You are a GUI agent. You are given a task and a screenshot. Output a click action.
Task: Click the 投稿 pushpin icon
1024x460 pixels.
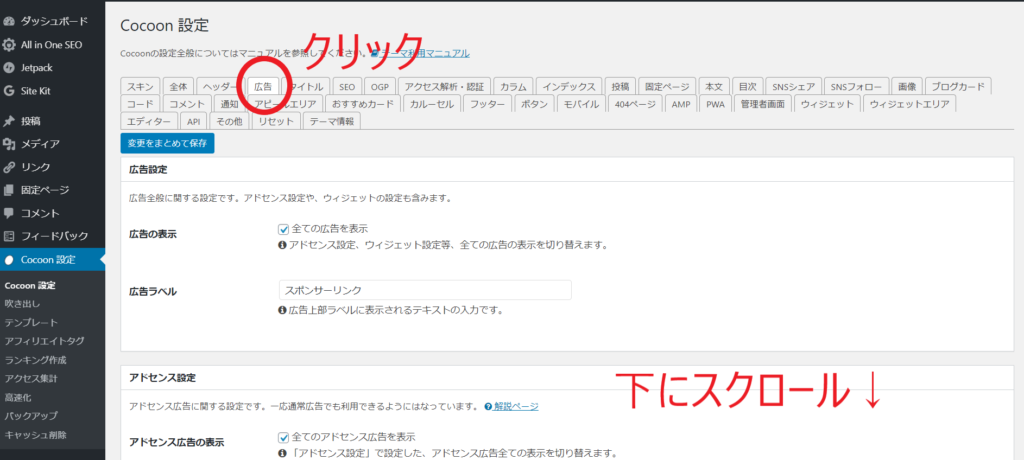[x=8, y=121]
